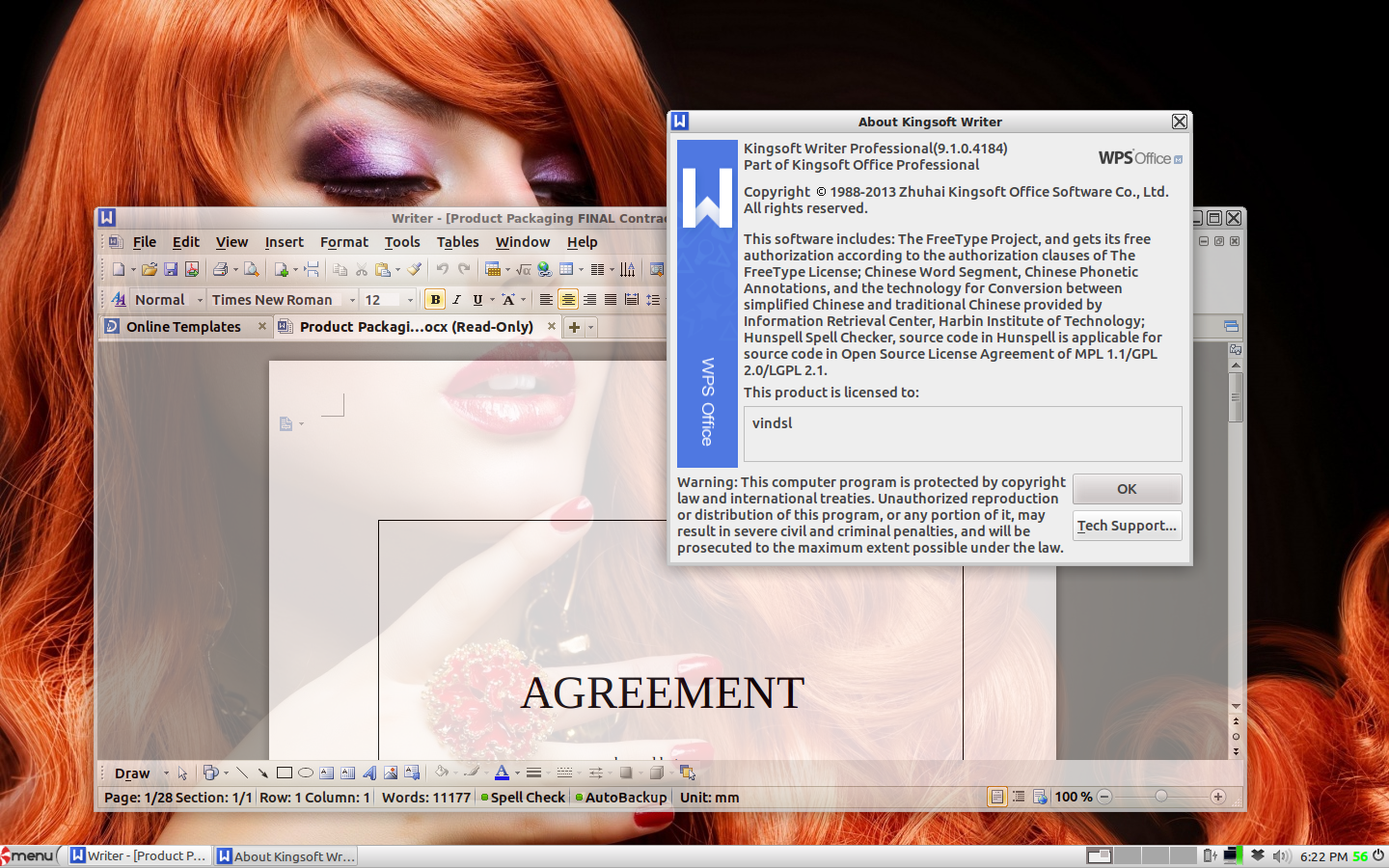Click the Open folder icon in Writer toolbar
1389x868 pixels.
click(x=150, y=270)
